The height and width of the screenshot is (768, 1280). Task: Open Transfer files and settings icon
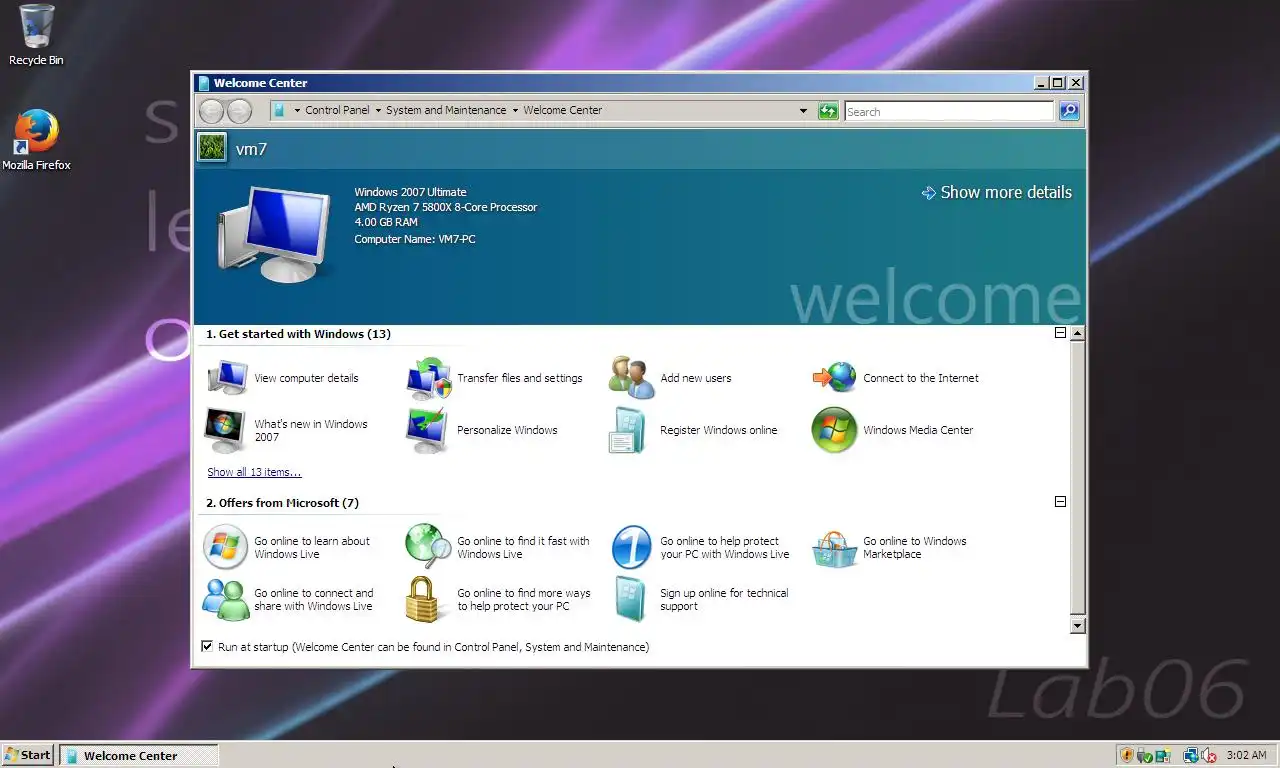tap(430, 378)
